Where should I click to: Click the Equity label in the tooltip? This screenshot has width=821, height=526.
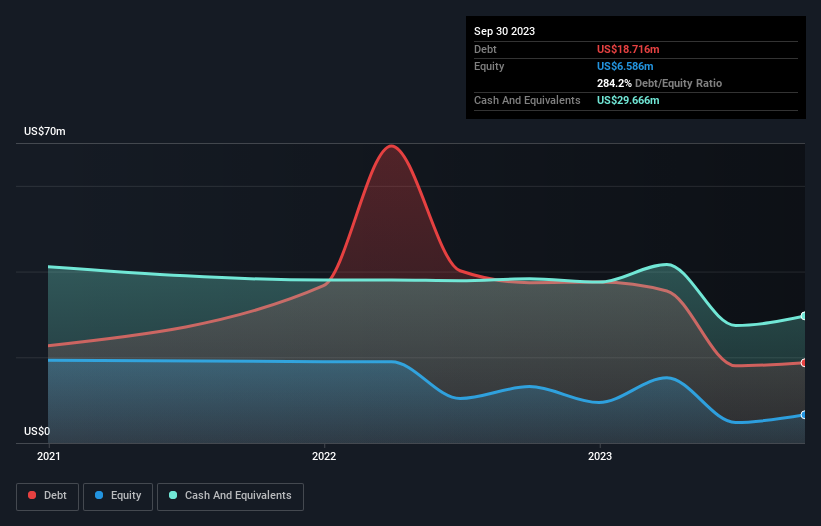489,66
